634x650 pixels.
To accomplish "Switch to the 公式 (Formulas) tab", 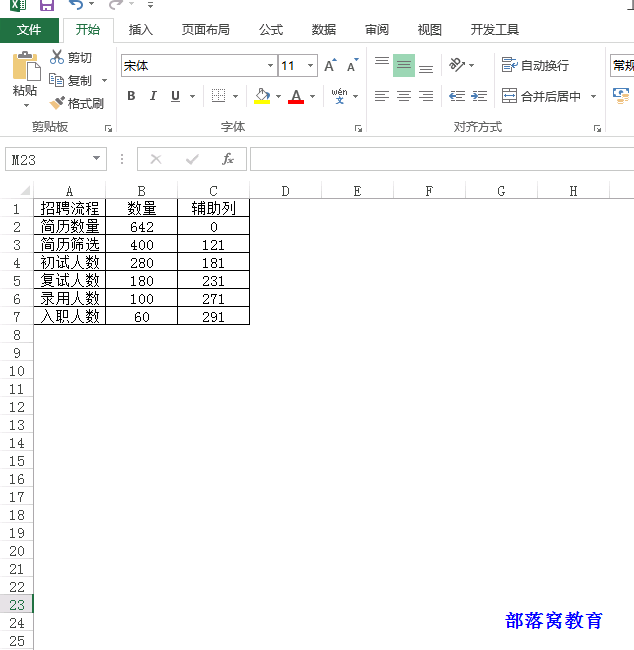I will pyautogui.click(x=271, y=30).
